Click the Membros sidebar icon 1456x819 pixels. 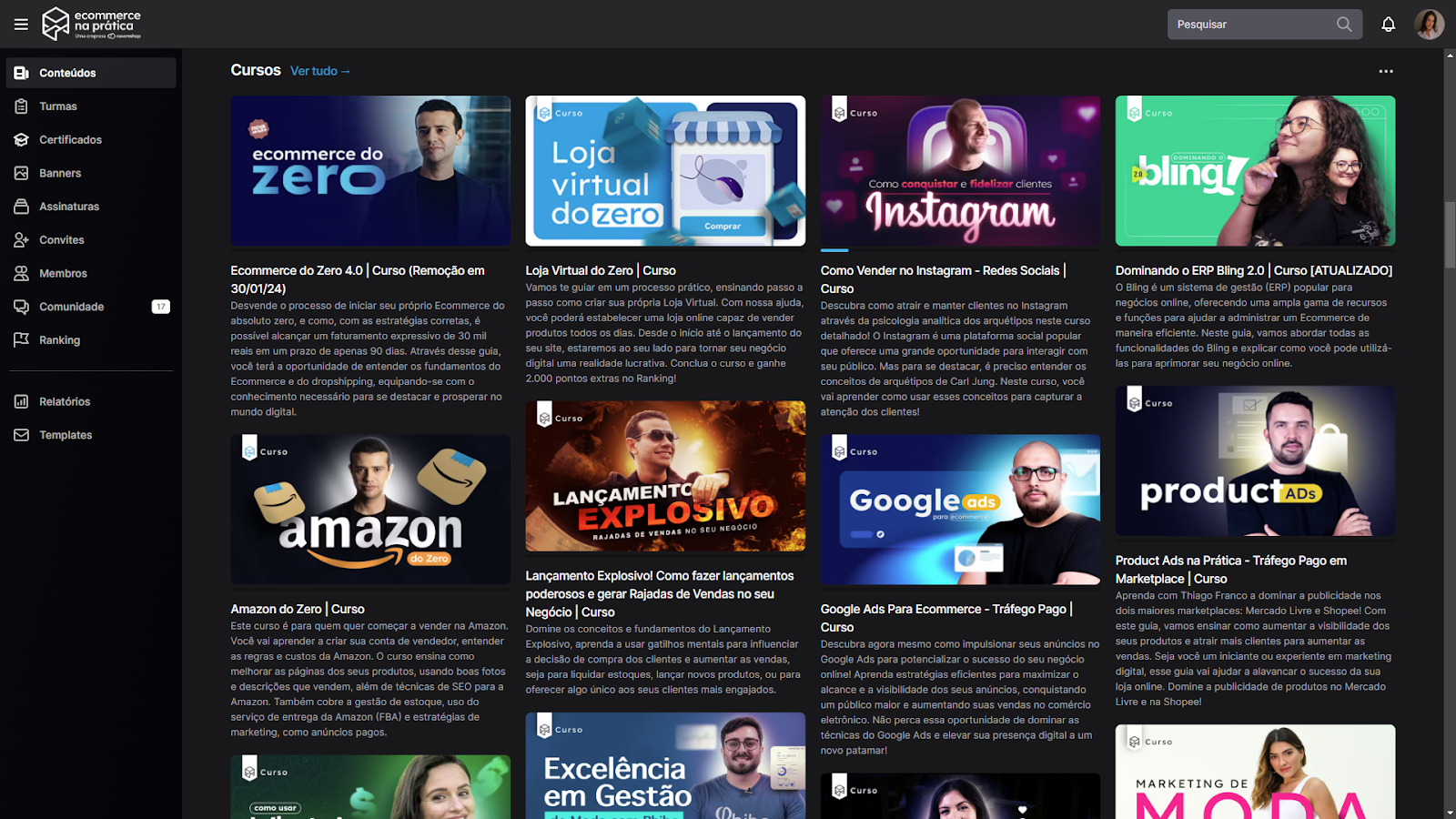tap(22, 273)
